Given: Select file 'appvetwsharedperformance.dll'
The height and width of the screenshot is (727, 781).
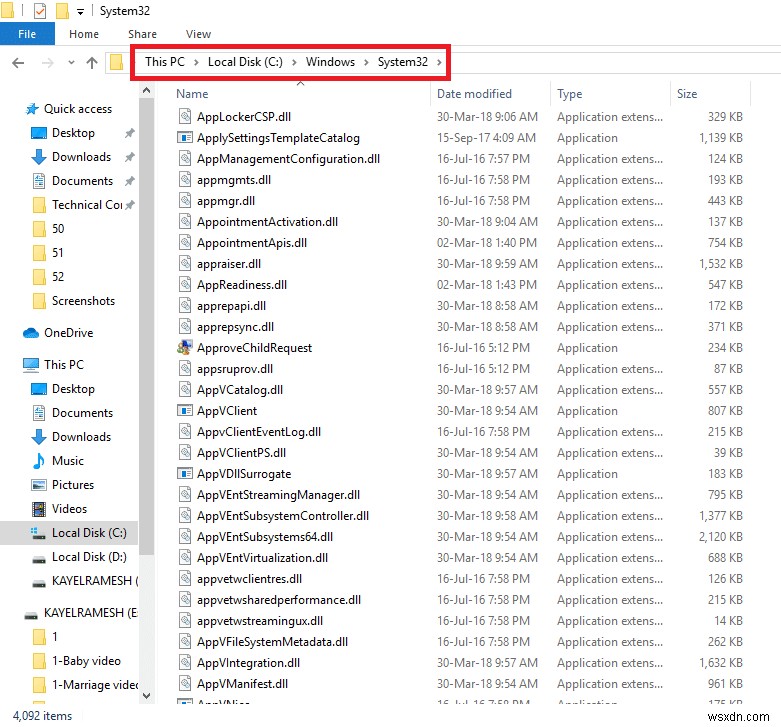Looking at the screenshot, I should (x=278, y=600).
